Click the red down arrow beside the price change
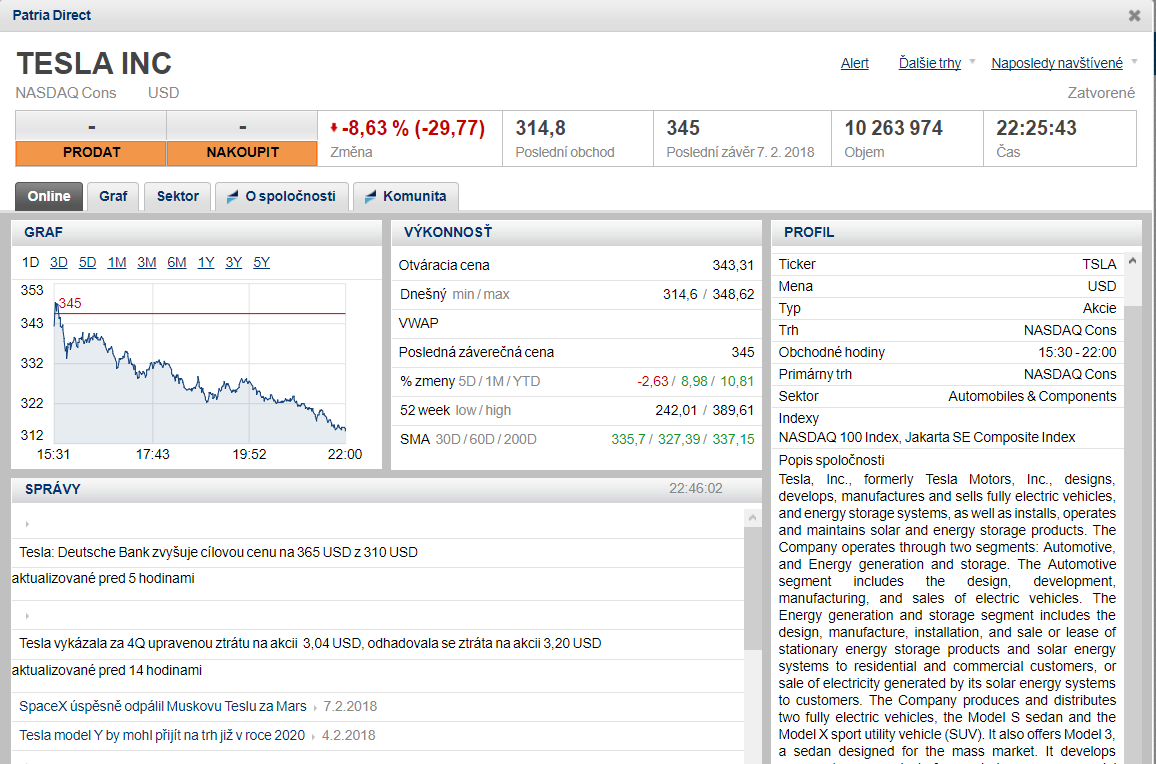Screen dimensions: 1156x764 click(334, 128)
